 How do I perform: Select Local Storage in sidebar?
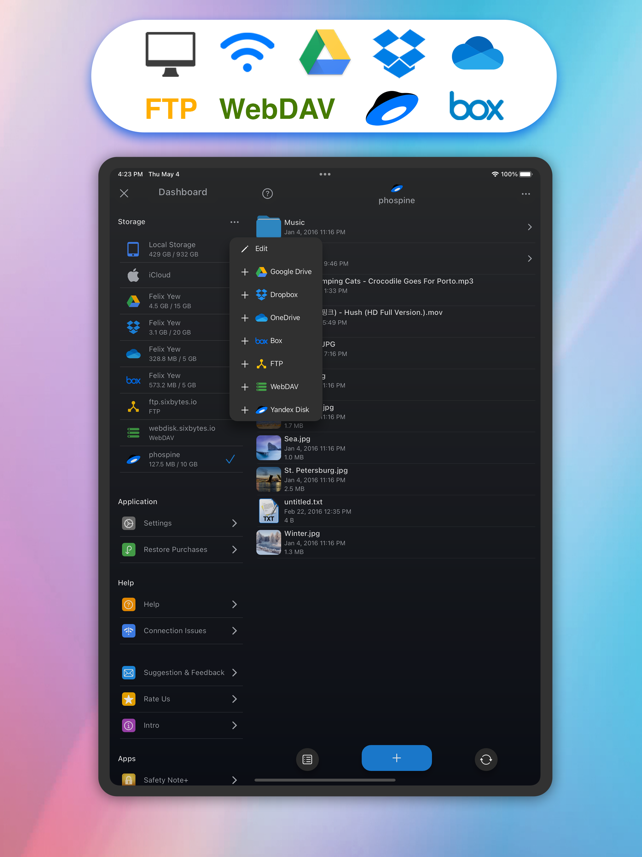click(x=181, y=249)
